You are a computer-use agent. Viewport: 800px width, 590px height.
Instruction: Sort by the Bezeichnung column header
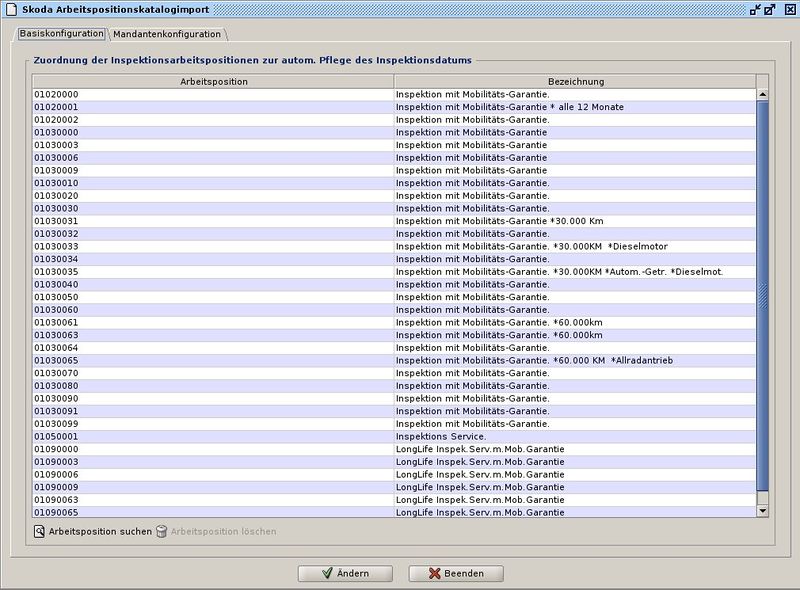(x=575, y=82)
